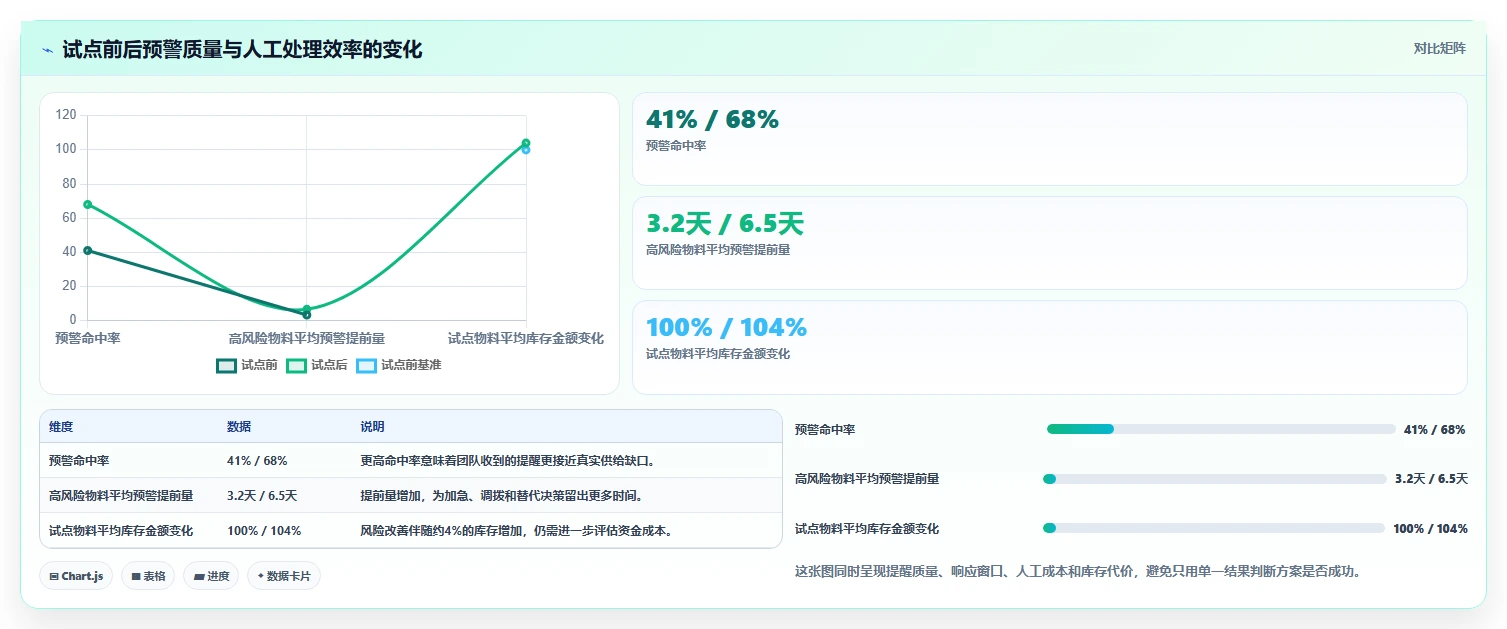Click the 试点前基准 legend color box
Screen dimensions: 1507x629
[x=366, y=365]
